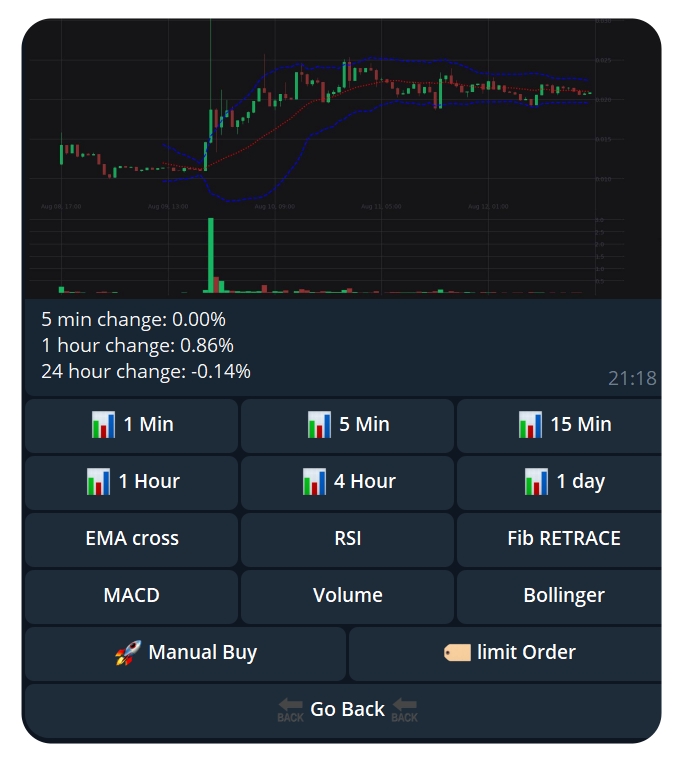Viewport: 684px width, 762px height.
Task: Enable the Bollinger bands view
Action: point(563,596)
